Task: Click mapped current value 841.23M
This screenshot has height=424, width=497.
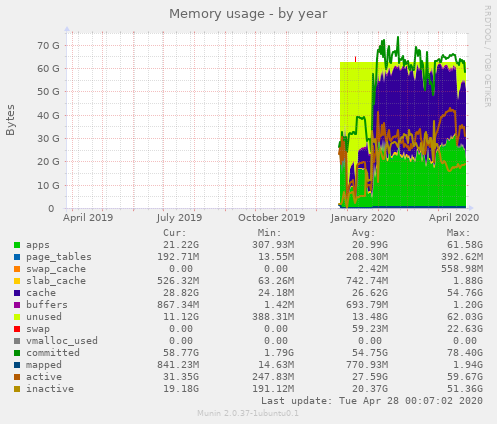Action: [x=178, y=365]
